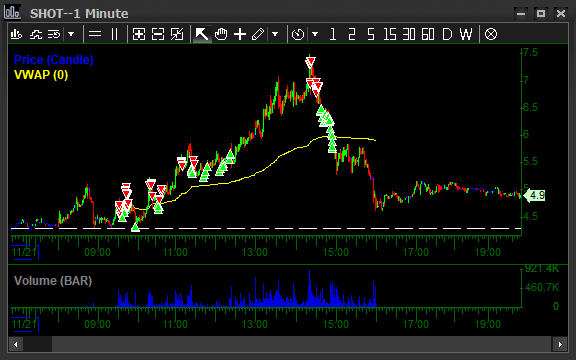This screenshot has height=360, width=576.
Task: Click the chart window icon in title bar
Action: pos(12,12)
